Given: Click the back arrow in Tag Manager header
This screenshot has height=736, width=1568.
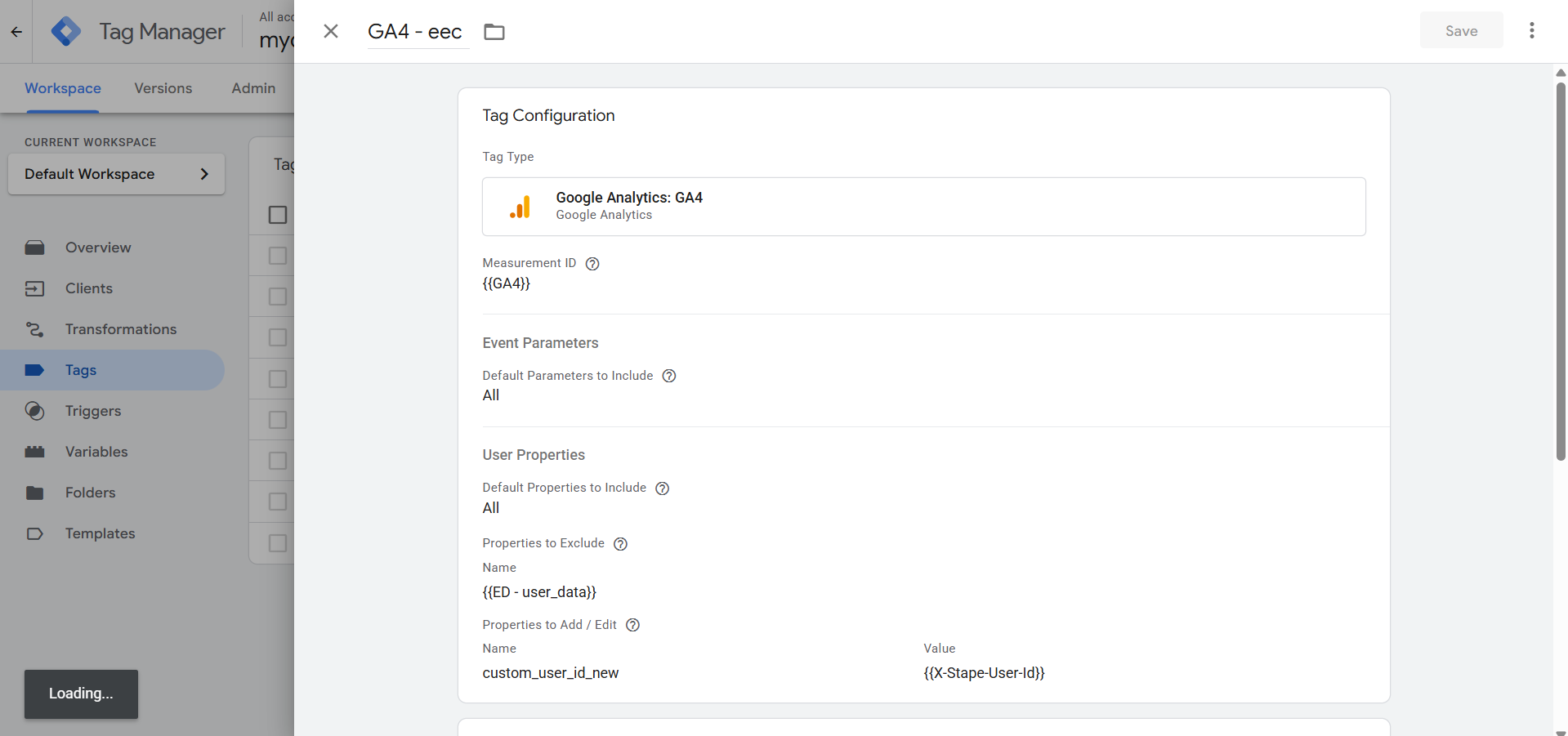Looking at the screenshot, I should pos(16,32).
